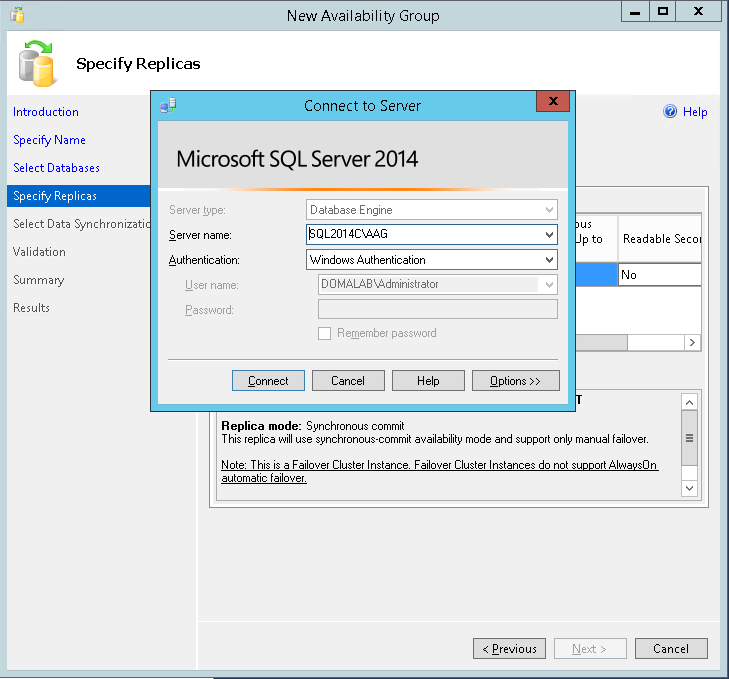Select the Validation step
The image size is (729, 679).
(x=39, y=252)
